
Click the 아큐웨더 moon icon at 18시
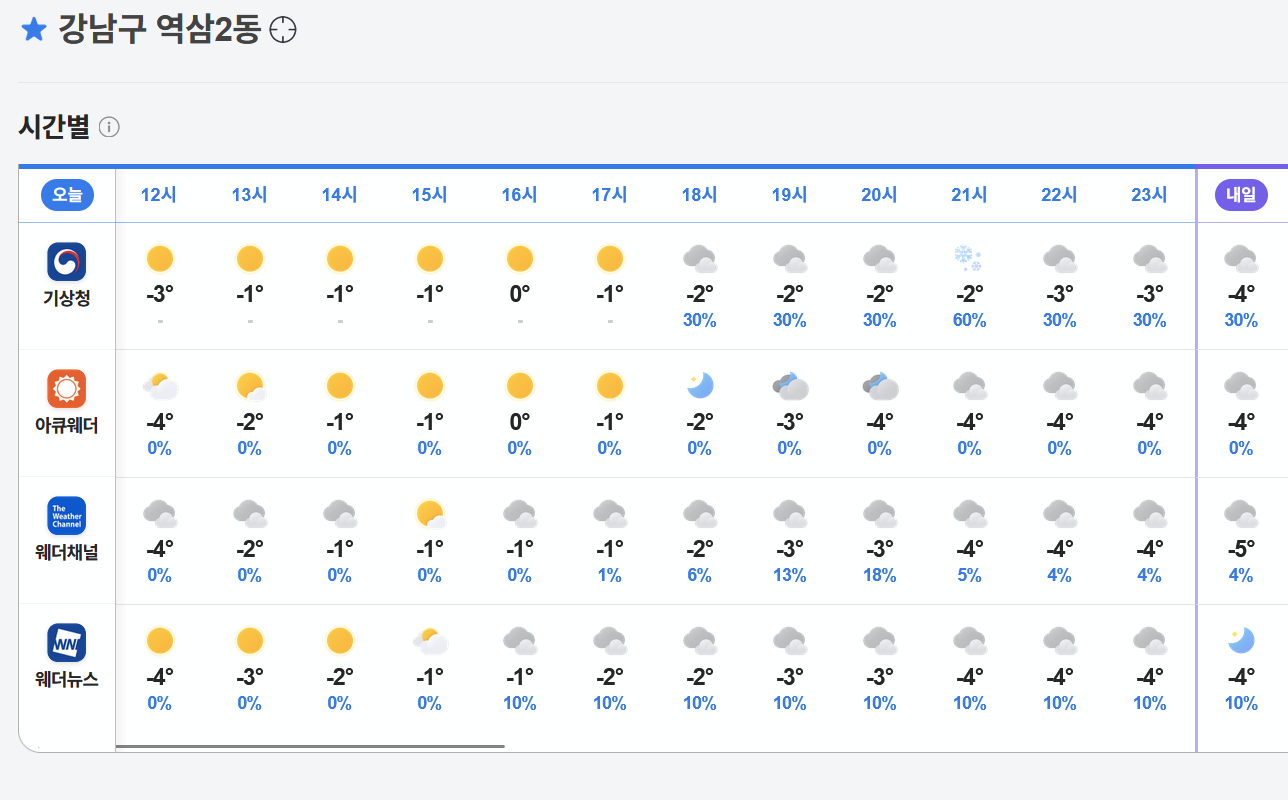click(699, 386)
